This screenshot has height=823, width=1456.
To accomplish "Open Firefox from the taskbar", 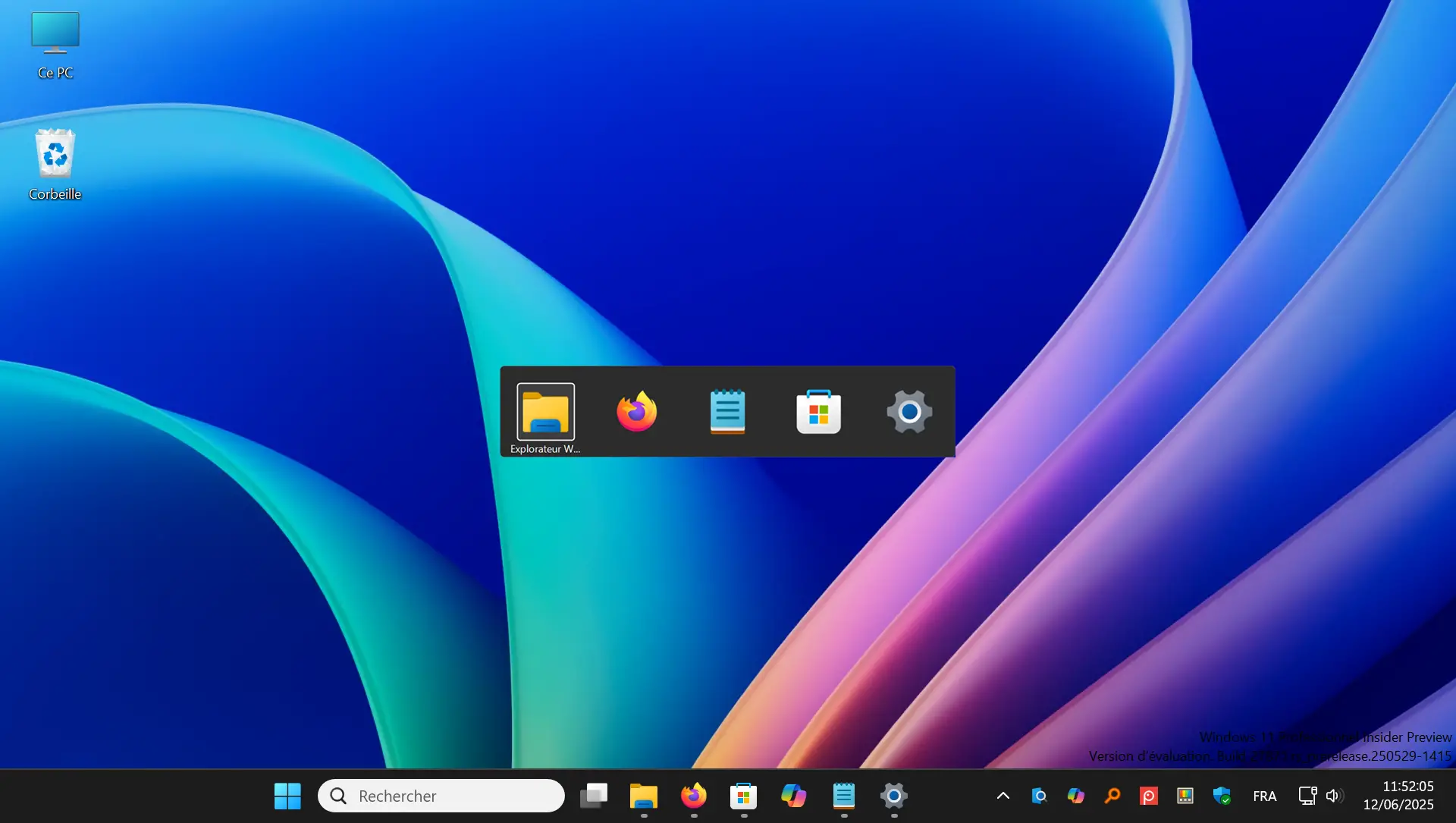I will click(x=694, y=796).
